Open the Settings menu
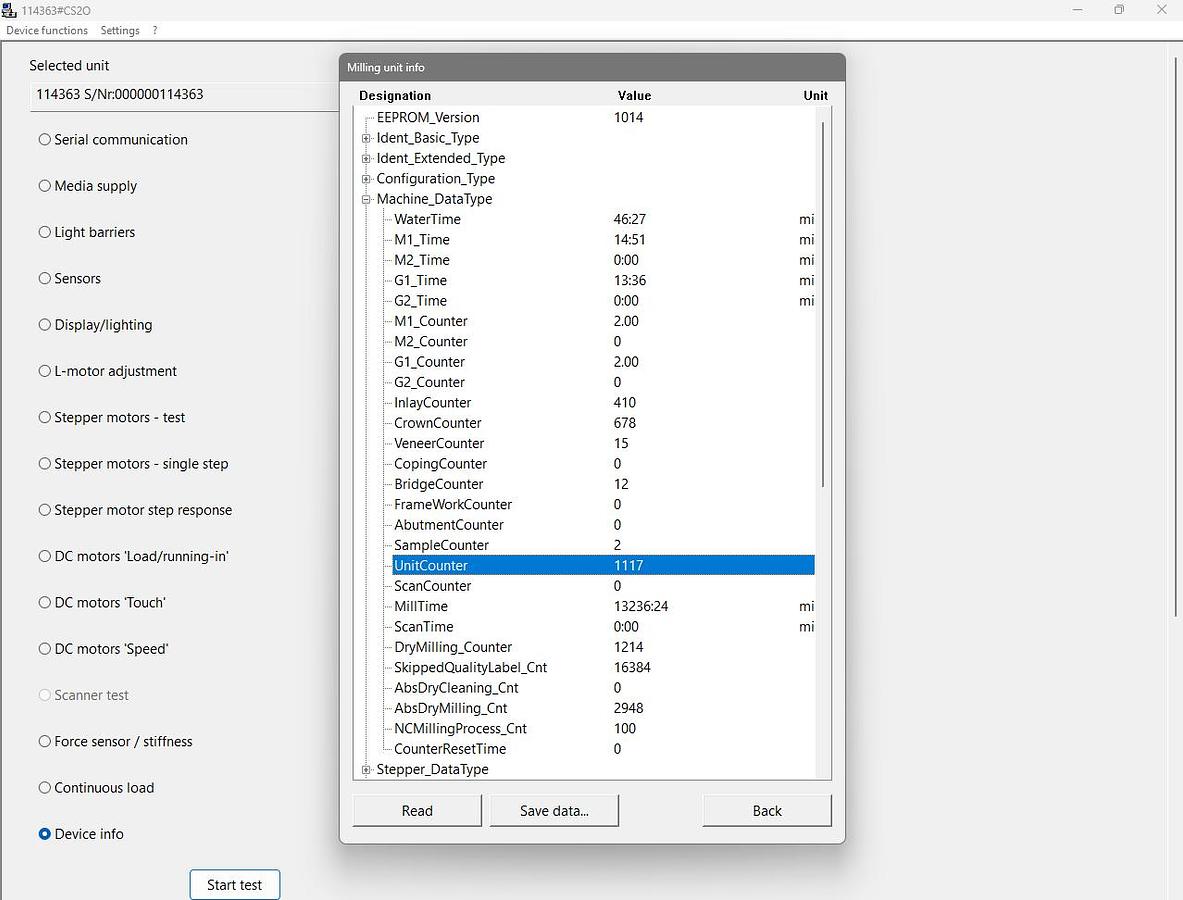This screenshot has width=1183, height=900. [120, 30]
